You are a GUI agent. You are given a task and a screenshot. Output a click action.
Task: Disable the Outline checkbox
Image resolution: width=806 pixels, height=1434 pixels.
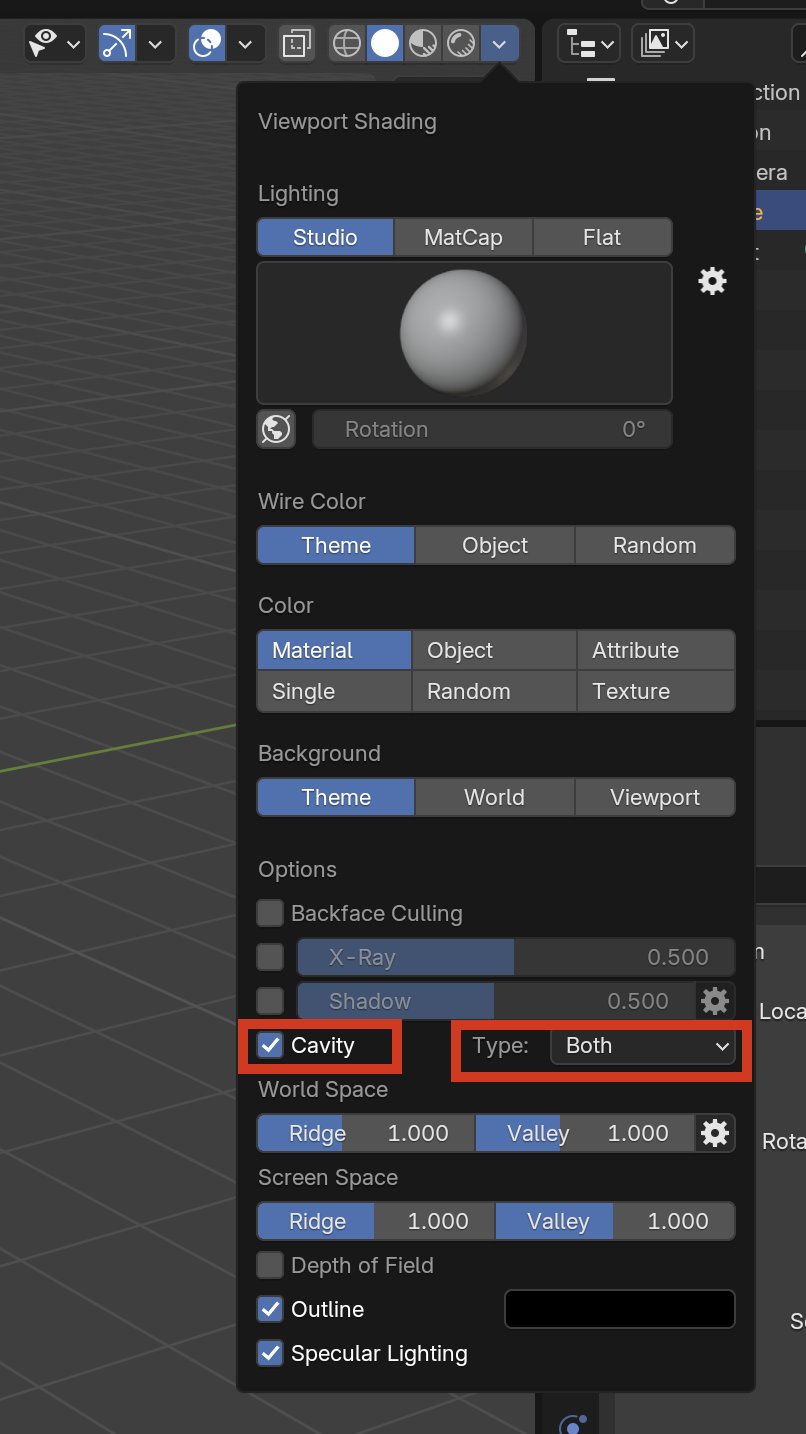(270, 1309)
